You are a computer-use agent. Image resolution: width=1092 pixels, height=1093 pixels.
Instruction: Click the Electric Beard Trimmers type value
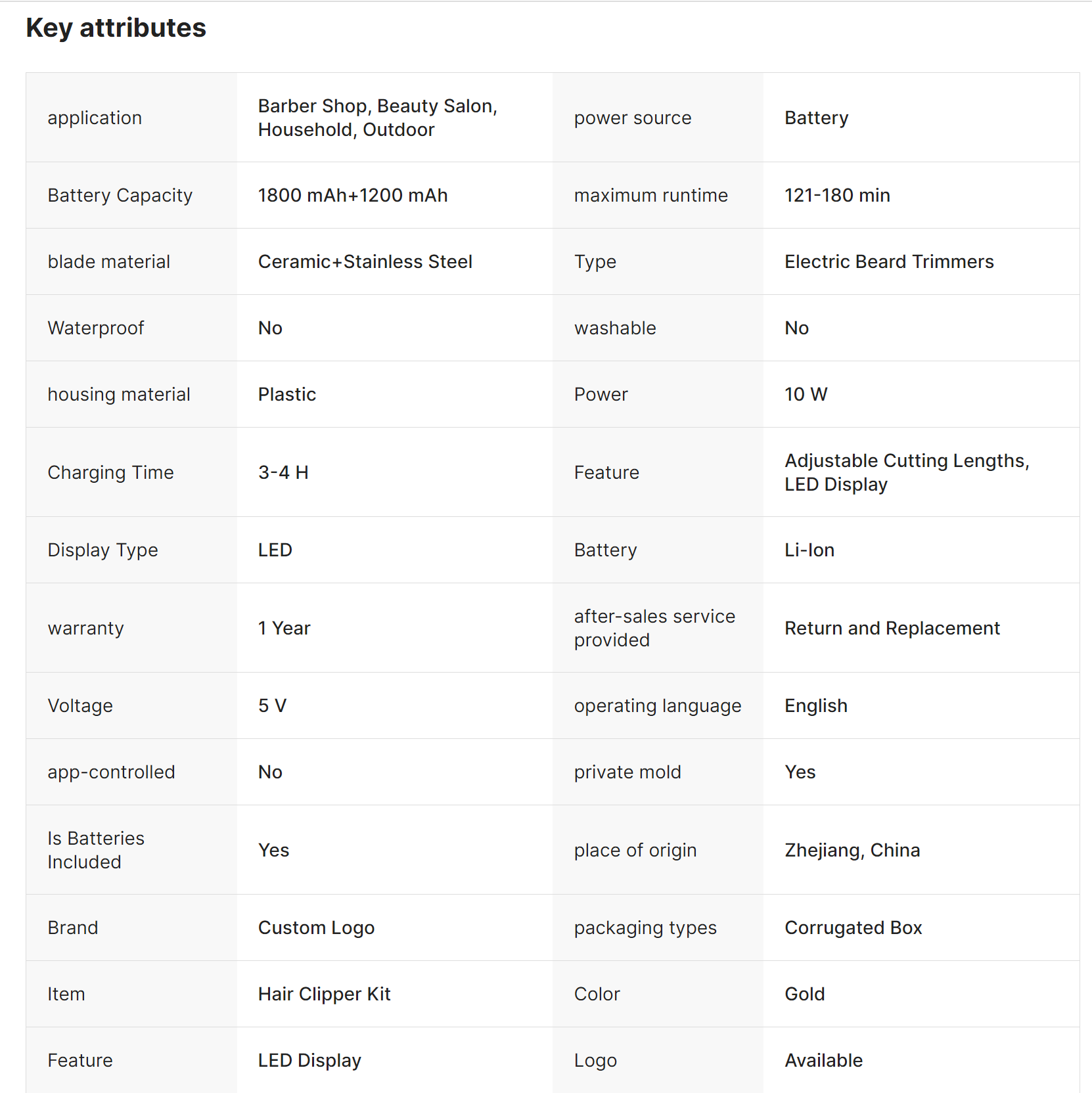pyautogui.click(x=888, y=261)
